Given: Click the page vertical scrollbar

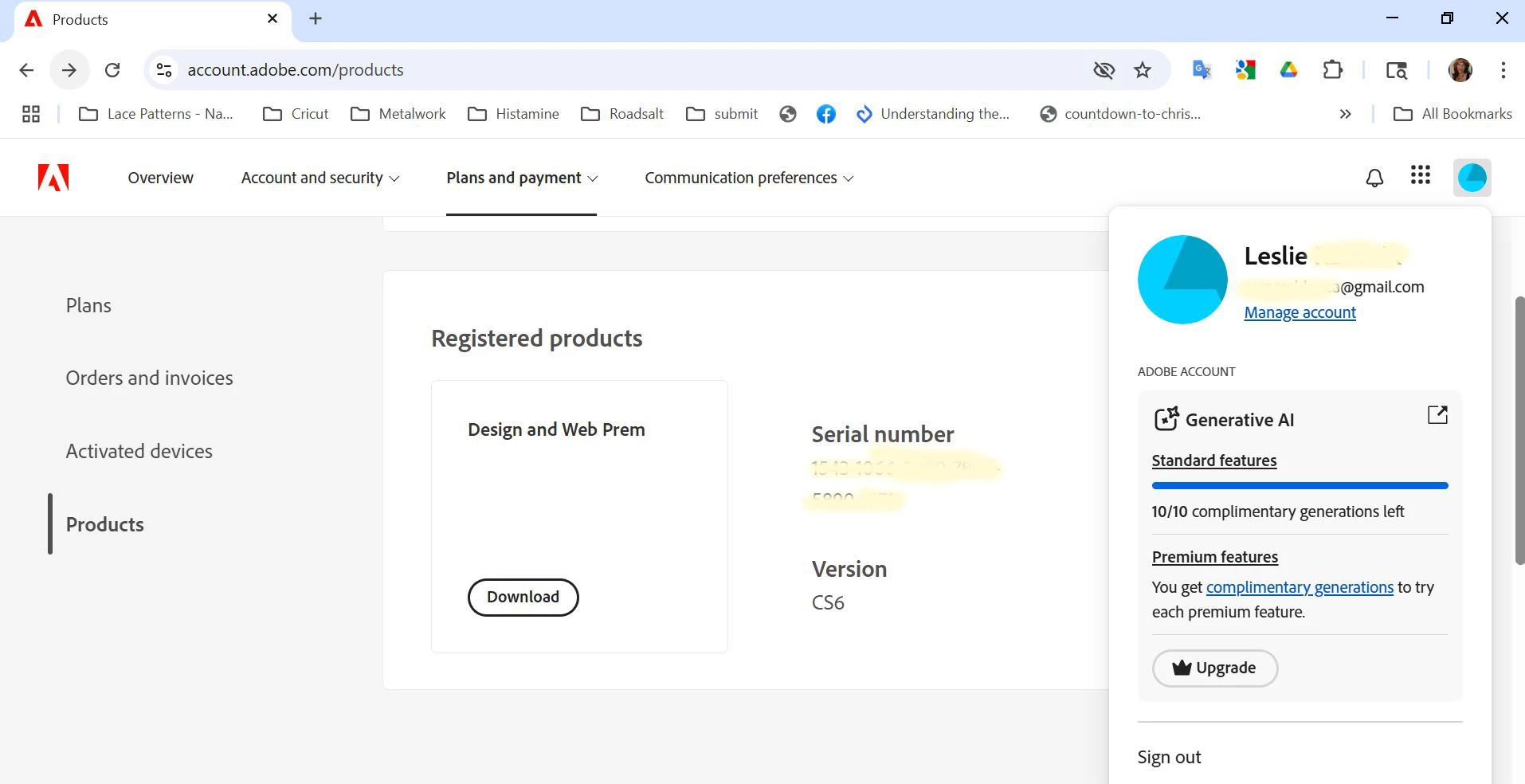Looking at the screenshot, I should tap(1519, 430).
